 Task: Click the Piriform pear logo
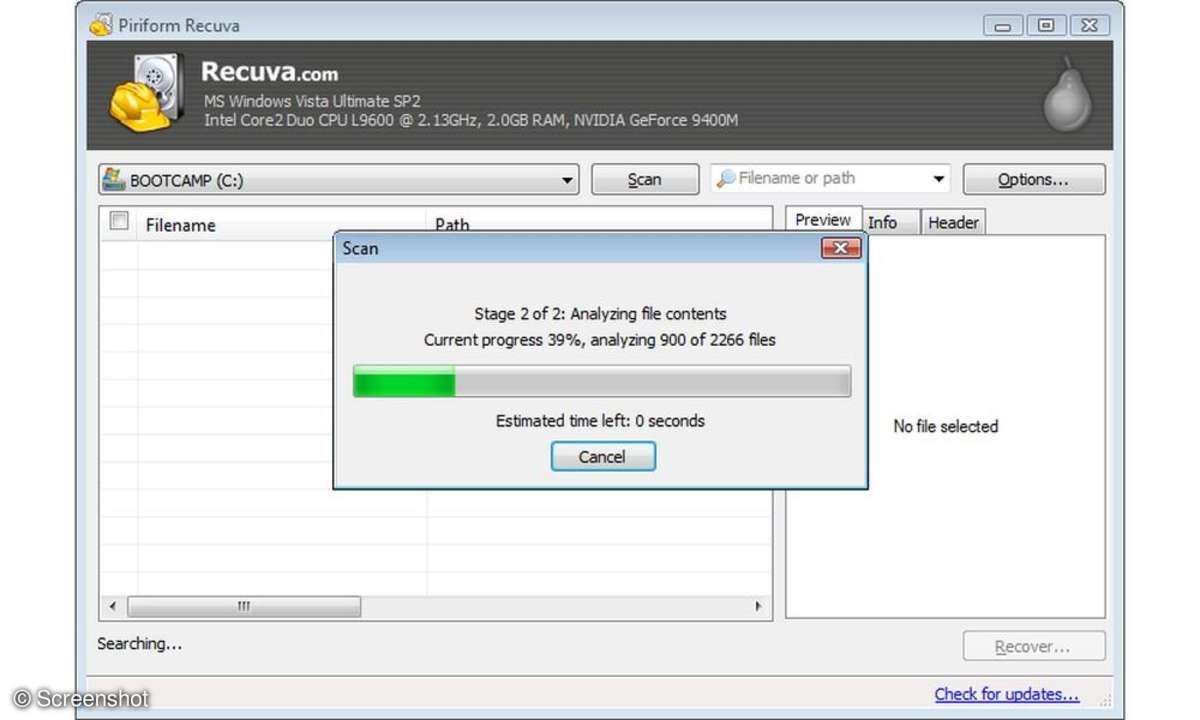tap(1067, 95)
